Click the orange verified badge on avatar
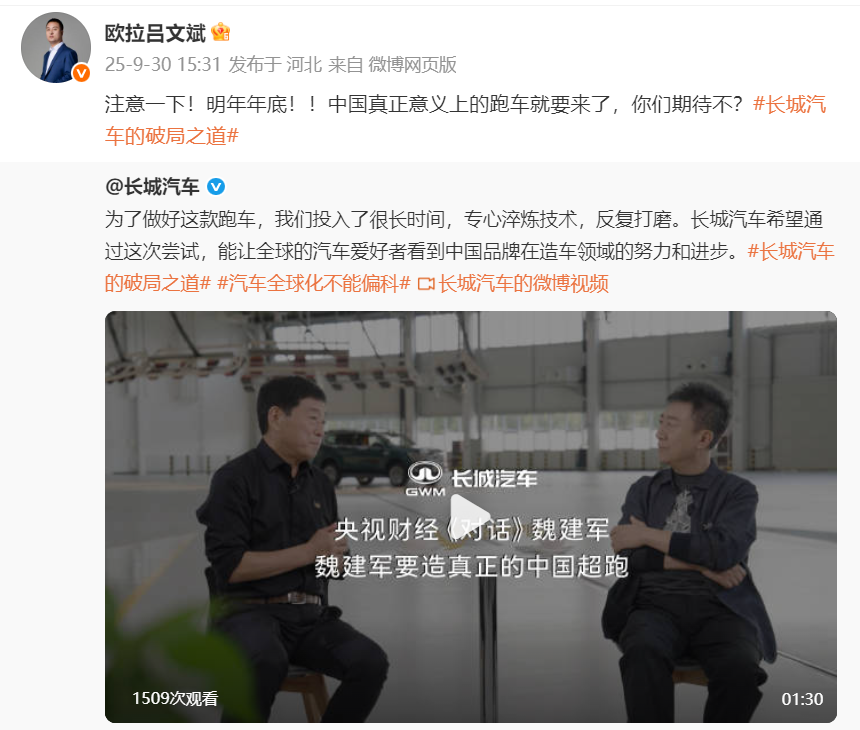Viewport: 860px width, 730px height. tap(81, 72)
